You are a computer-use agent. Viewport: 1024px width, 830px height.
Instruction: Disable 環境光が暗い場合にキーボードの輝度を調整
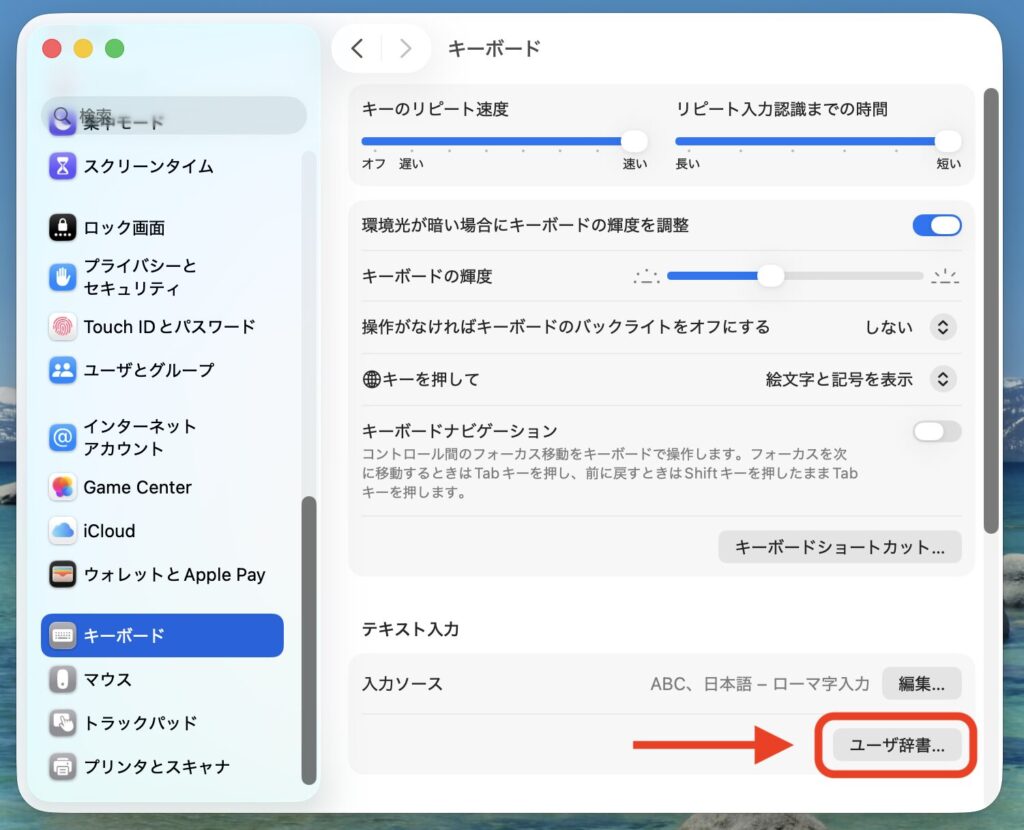pyautogui.click(x=935, y=225)
